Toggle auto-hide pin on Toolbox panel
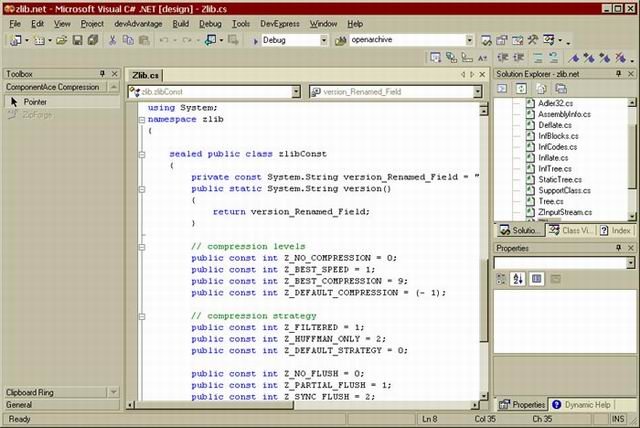The image size is (640, 428). coord(102,75)
